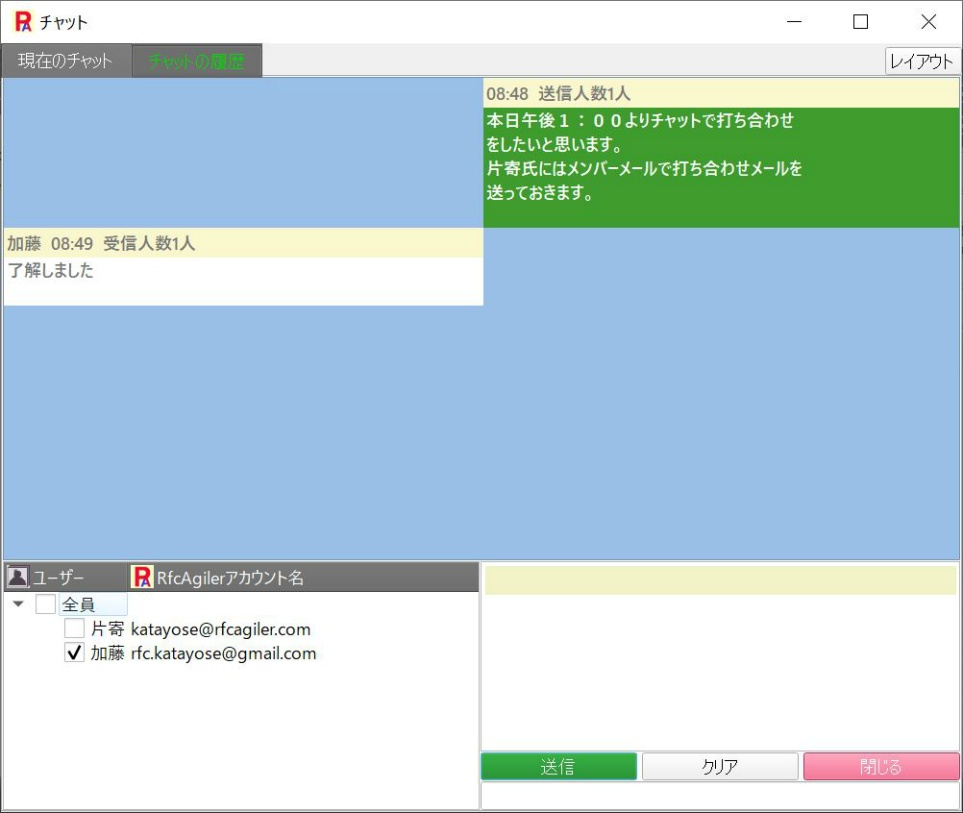Select katayose@rfcagiler.com account text

coord(220,629)
